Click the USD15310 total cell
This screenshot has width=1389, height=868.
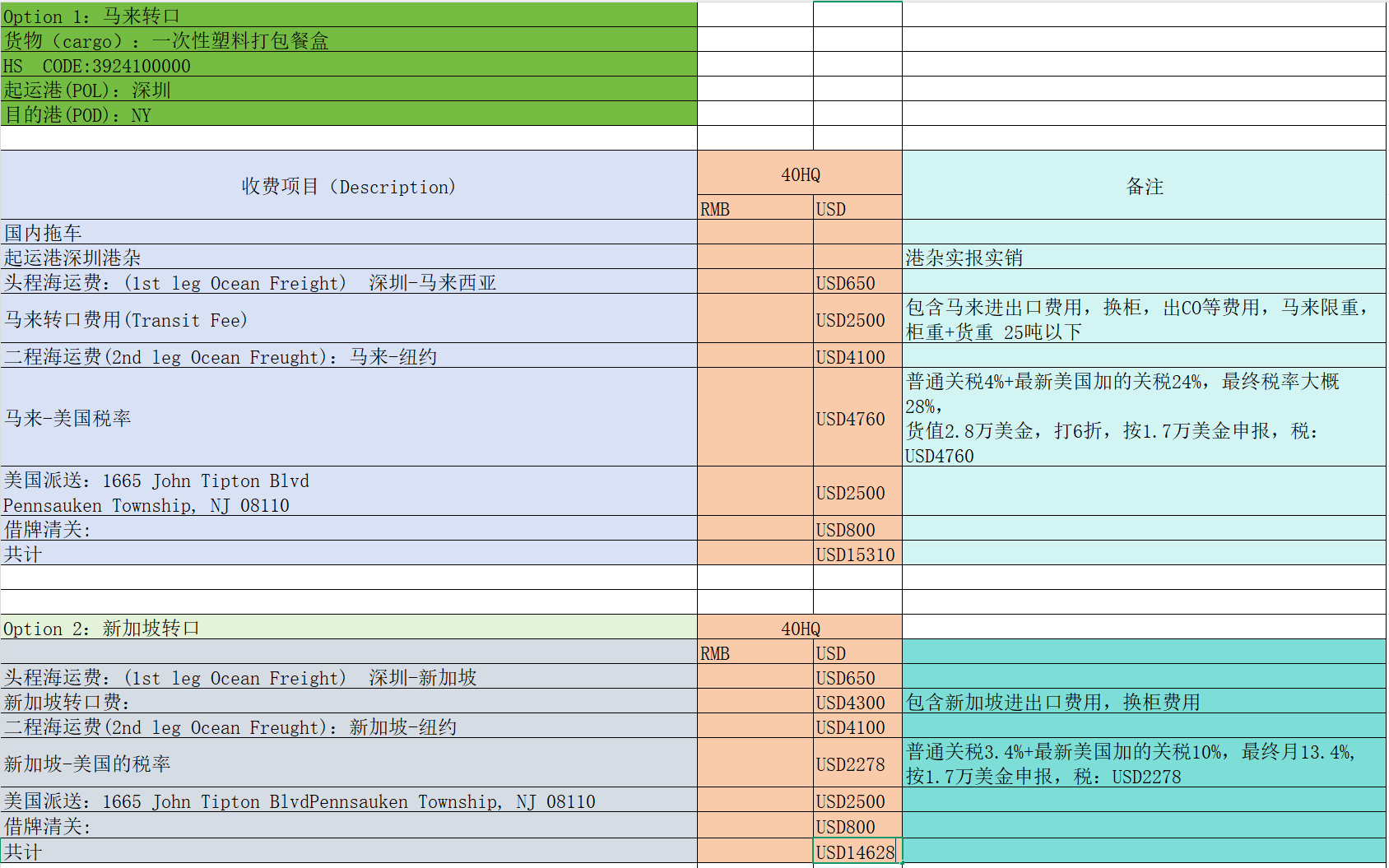click(x=857, y=555)
